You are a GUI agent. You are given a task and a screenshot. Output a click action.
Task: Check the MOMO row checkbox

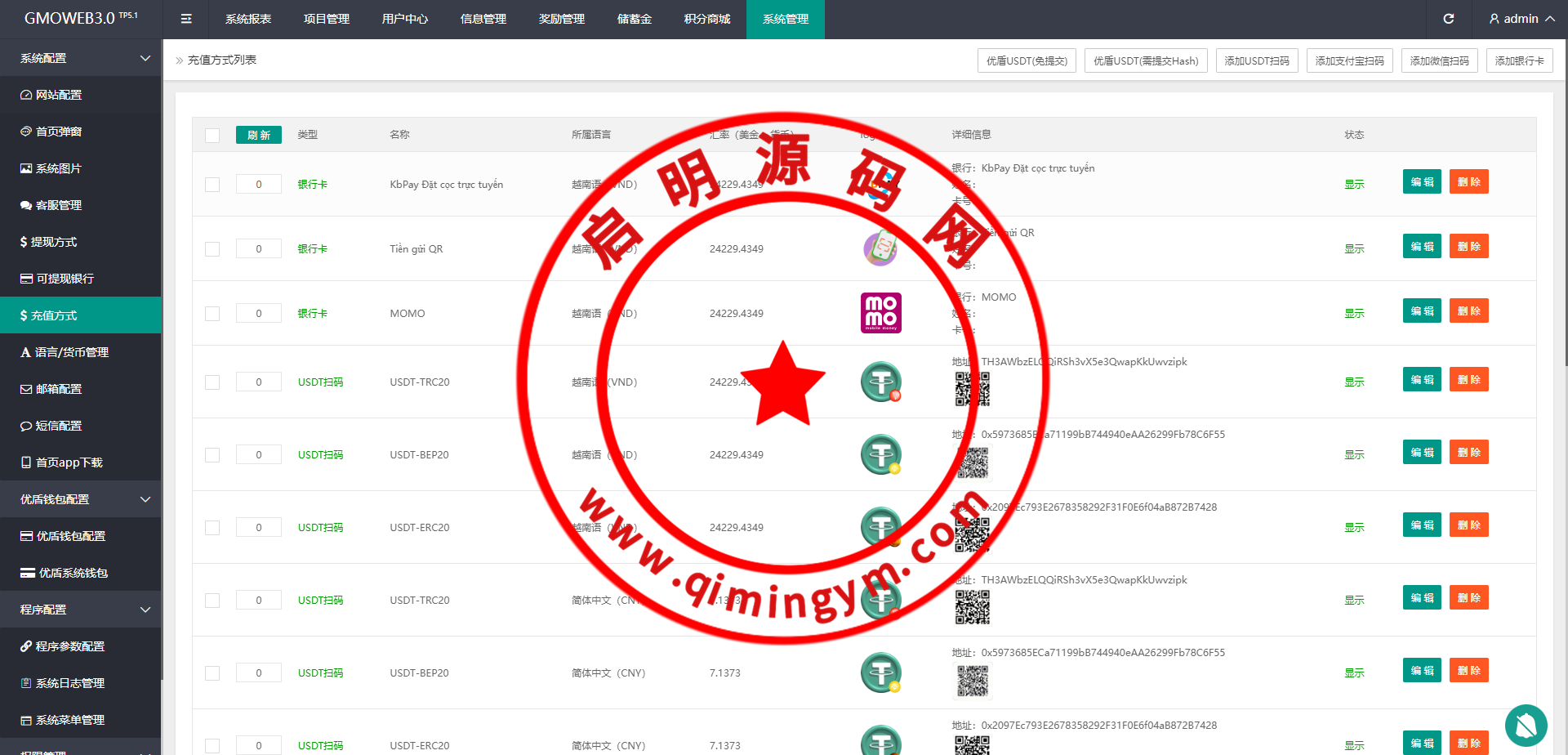pos(212,314)
